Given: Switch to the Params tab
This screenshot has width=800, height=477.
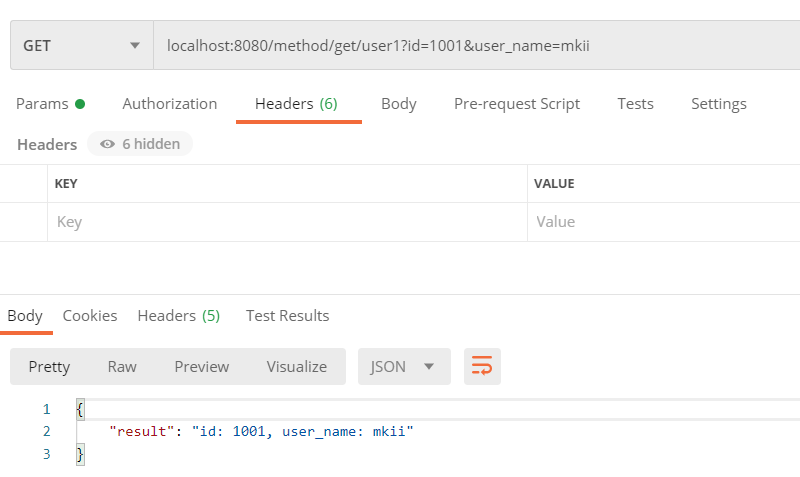Looking at the screenshot, I should point(50,104).
